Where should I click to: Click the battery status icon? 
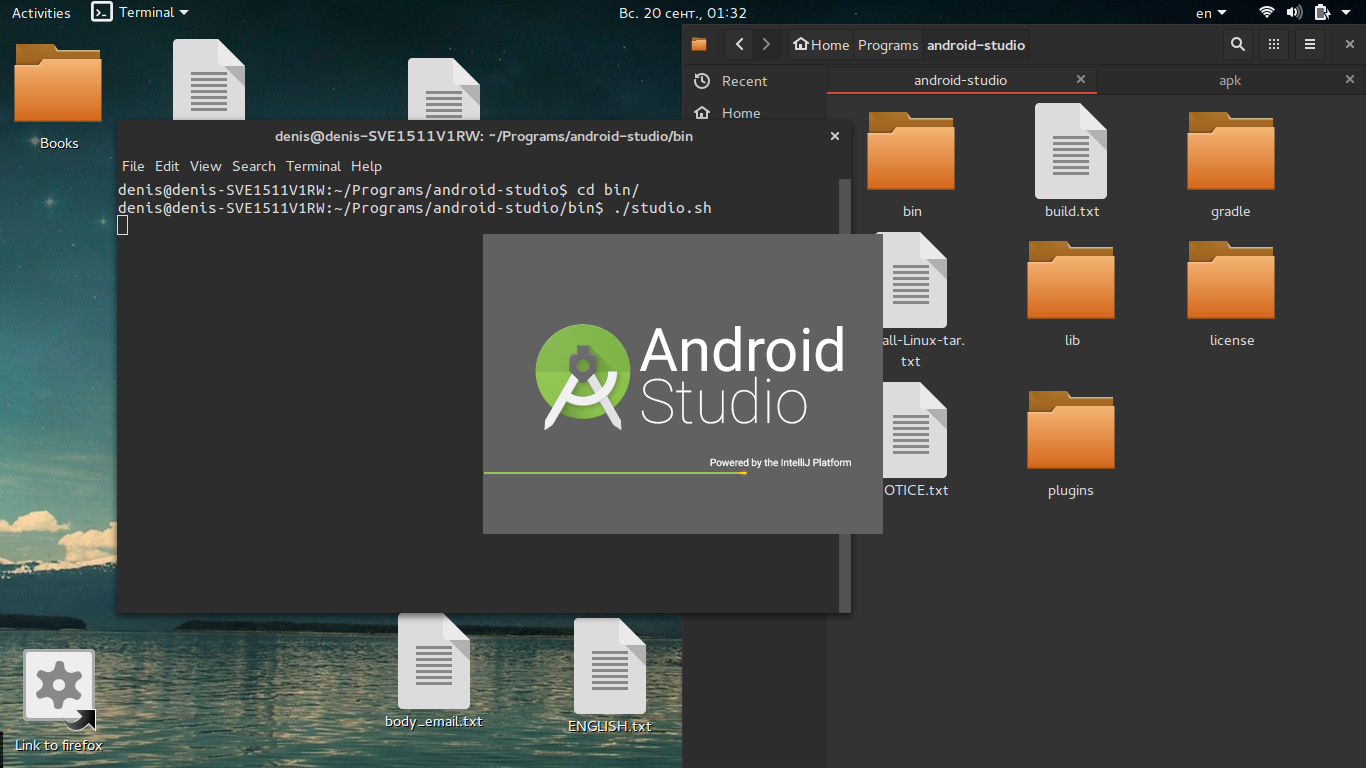[x=1322, y=13]
